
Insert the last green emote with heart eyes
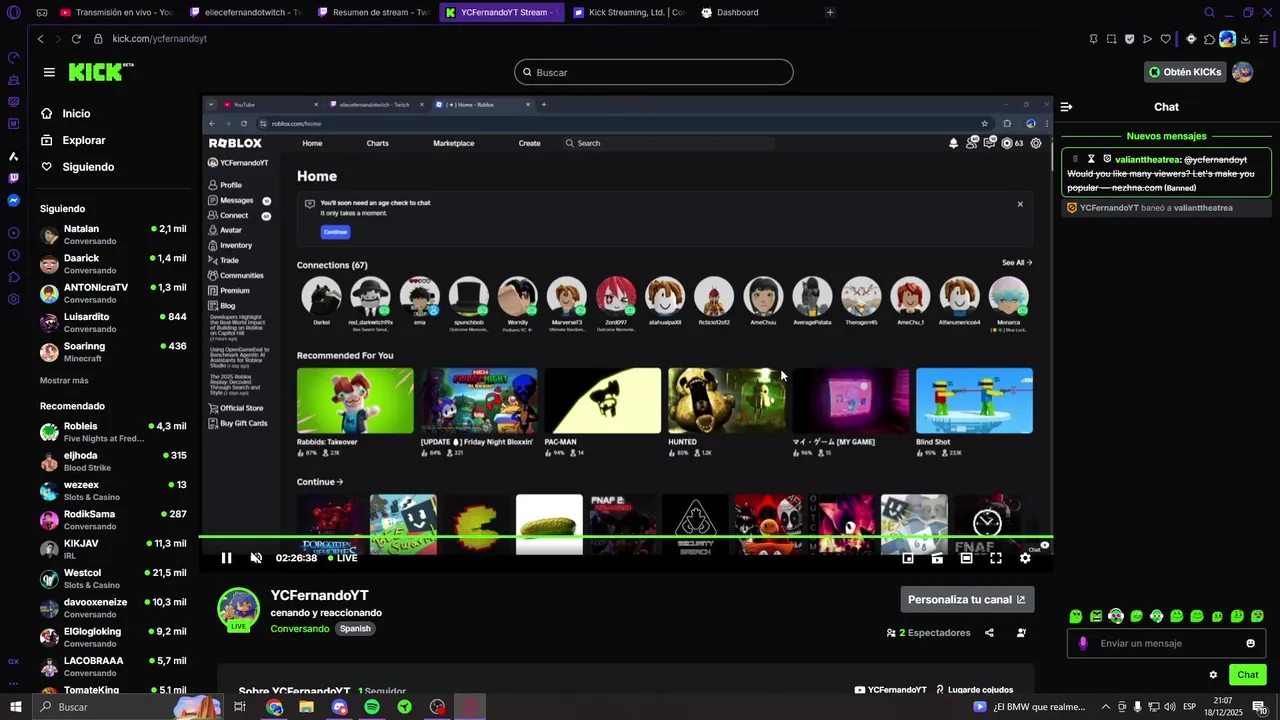pos(1257,616)
